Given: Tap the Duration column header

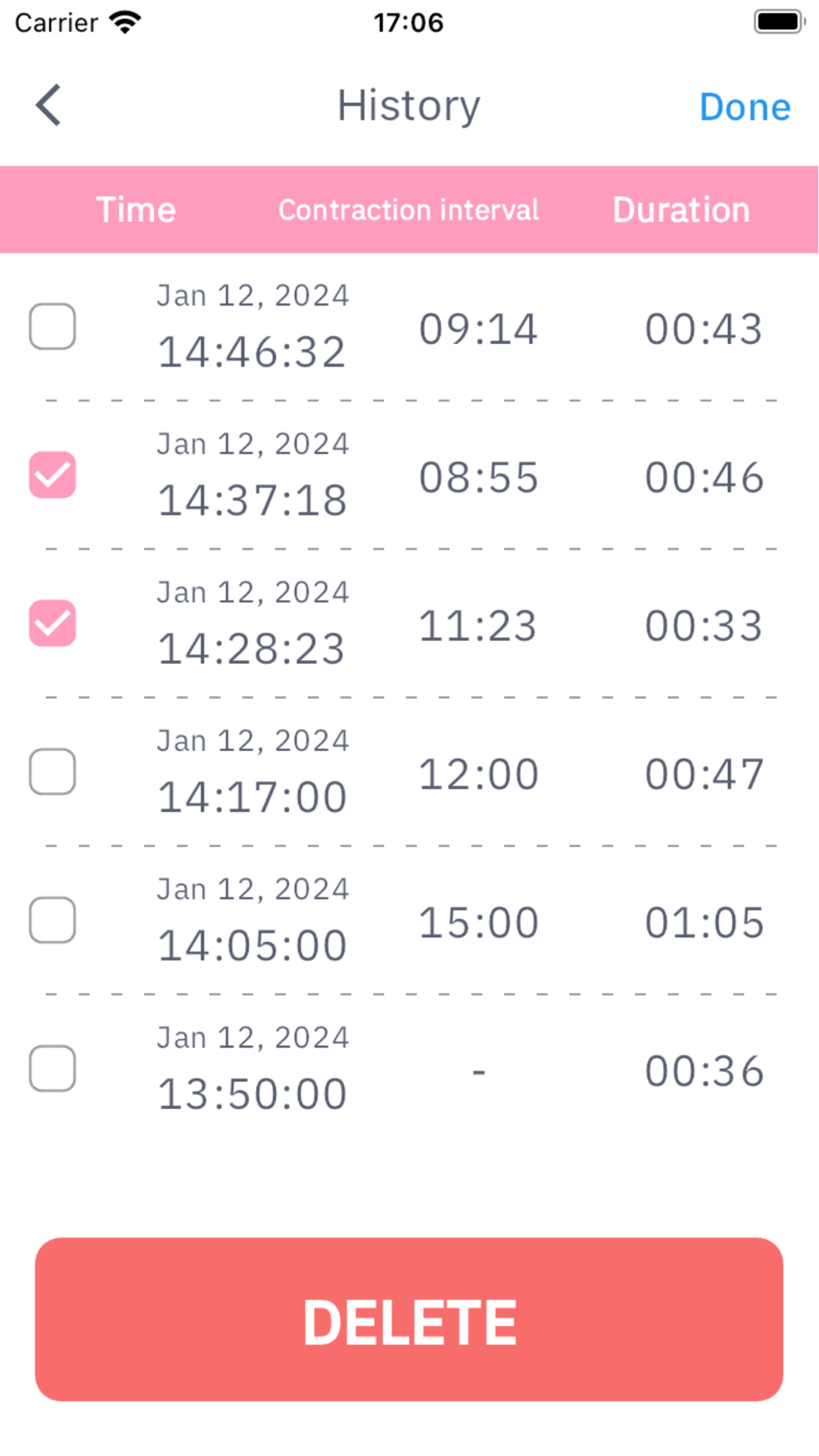Looking at the screenshot, I should click(681, 210).
